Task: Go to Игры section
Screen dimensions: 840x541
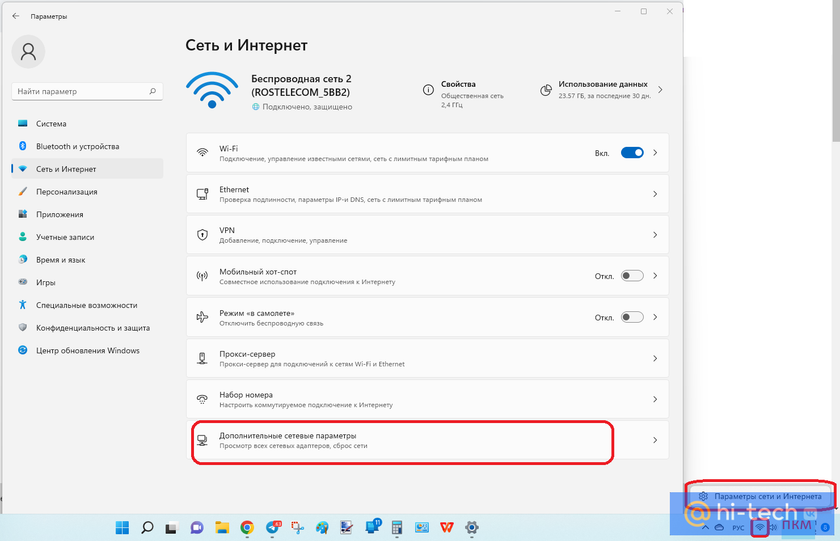Action: (x=87, y=282)
